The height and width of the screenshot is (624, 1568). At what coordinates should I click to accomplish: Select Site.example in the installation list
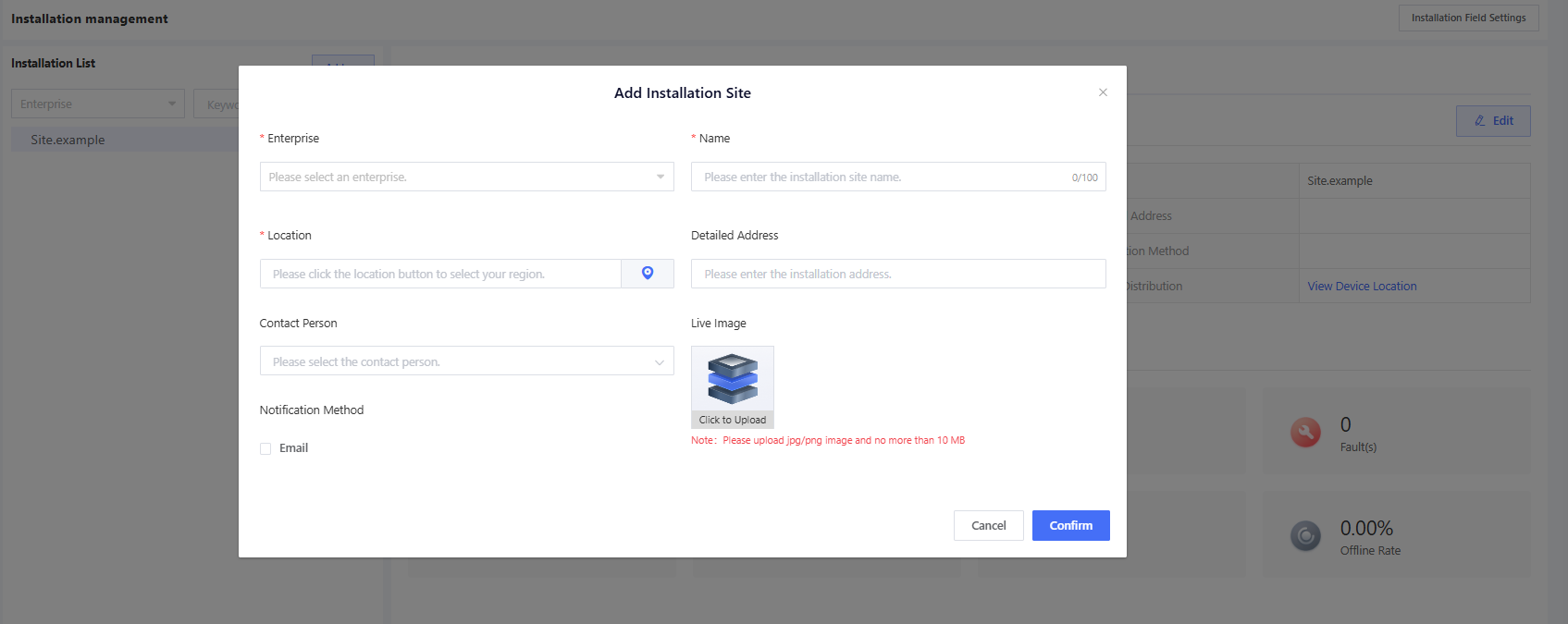pos(68,140)
